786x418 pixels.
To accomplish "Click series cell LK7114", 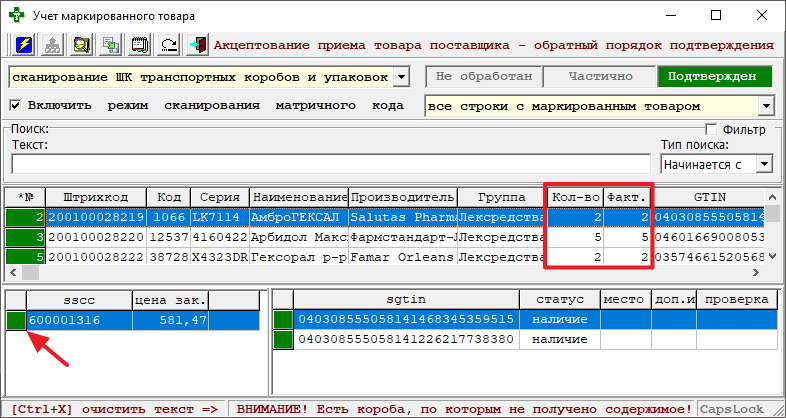I will coord(220,218).
